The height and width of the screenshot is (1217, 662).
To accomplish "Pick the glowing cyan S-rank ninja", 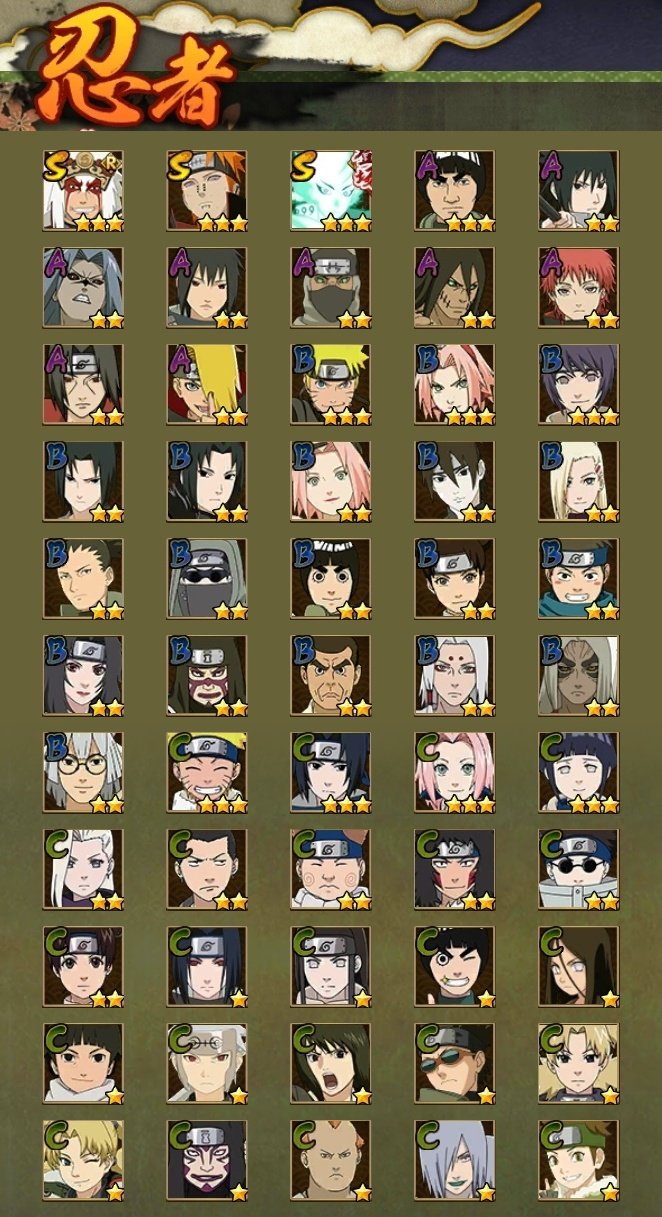I will coord(331,190).
